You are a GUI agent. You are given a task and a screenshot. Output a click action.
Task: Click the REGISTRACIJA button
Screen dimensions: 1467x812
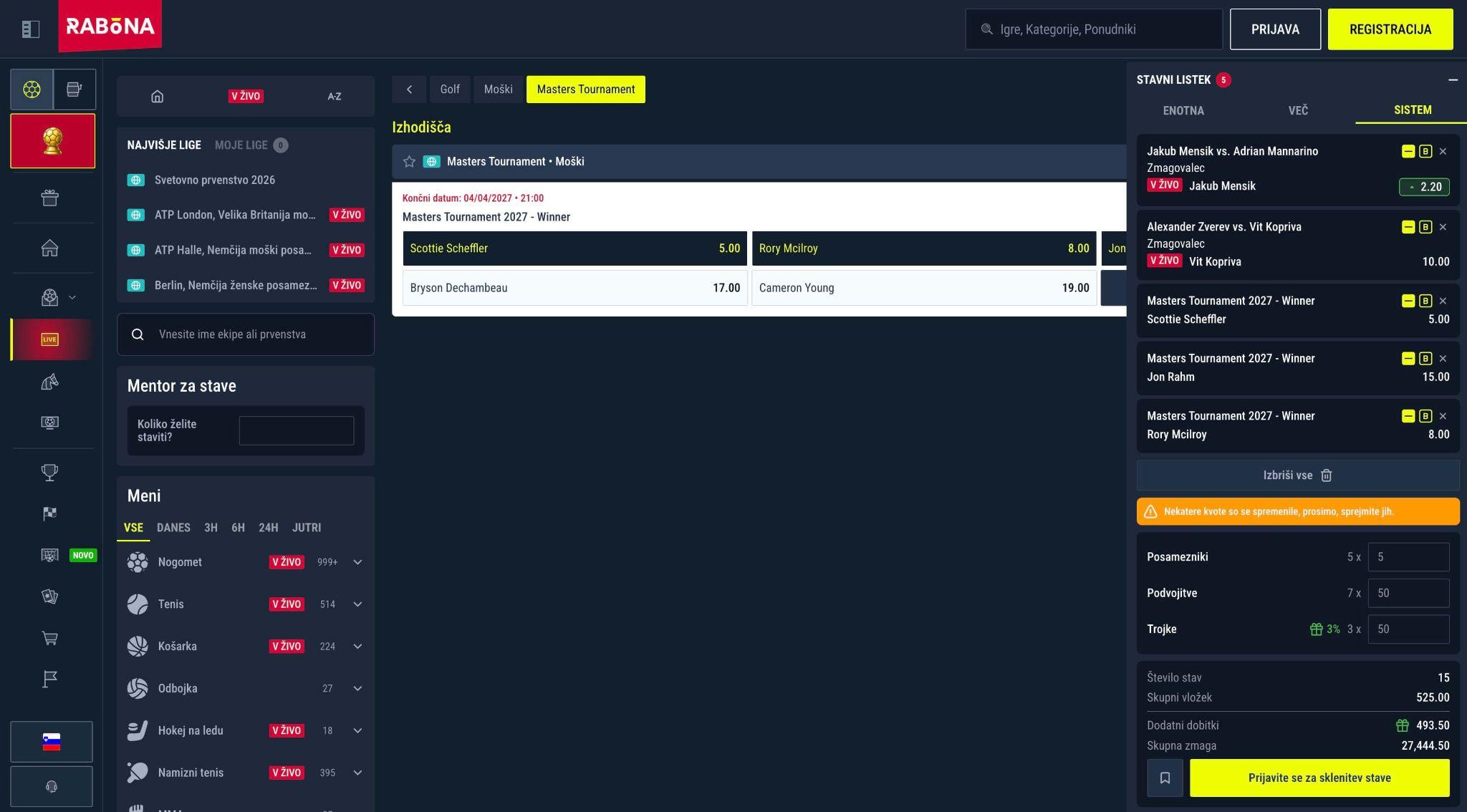(1390, 29)
